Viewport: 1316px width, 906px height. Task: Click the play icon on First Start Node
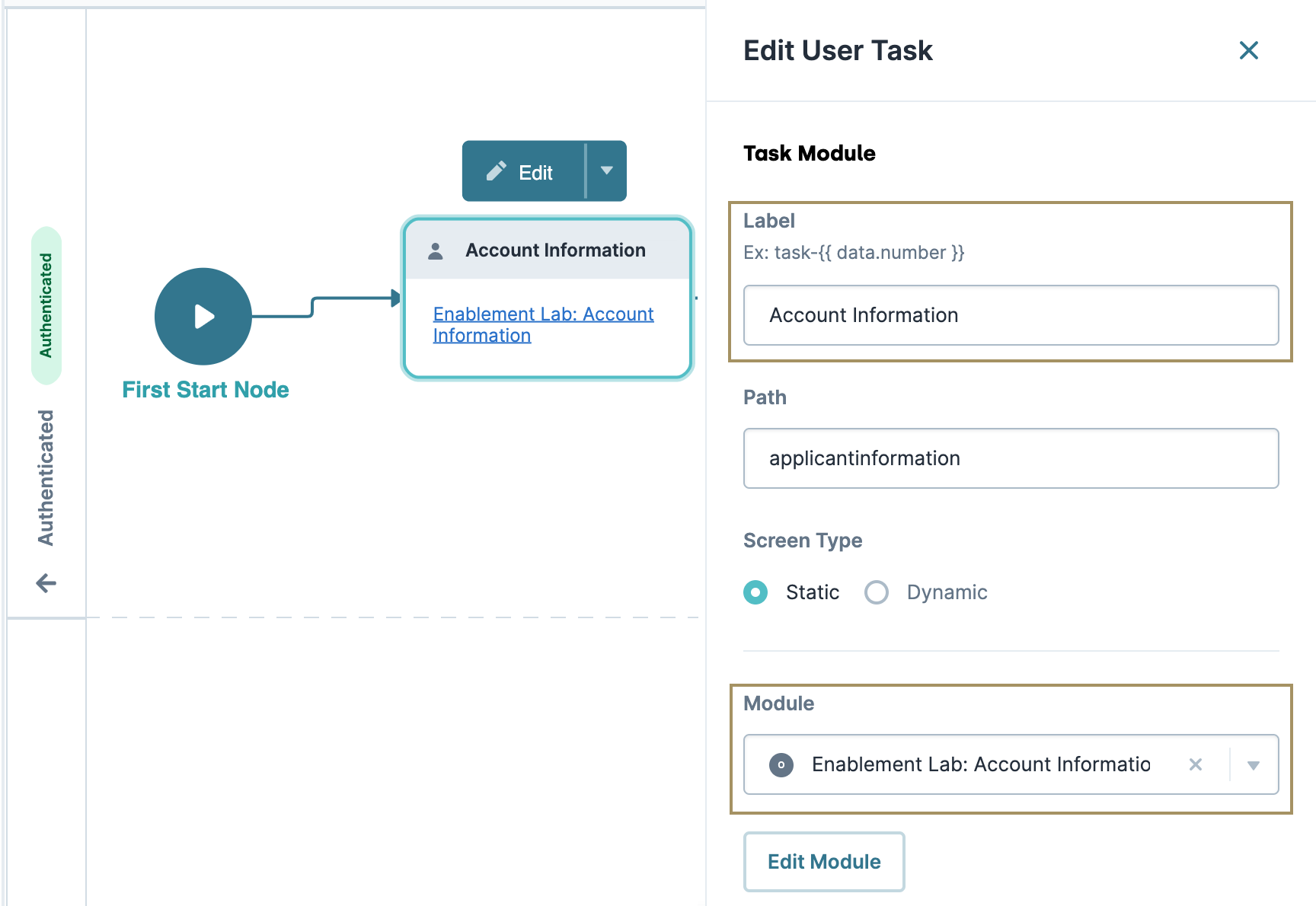tap(203, 317)
